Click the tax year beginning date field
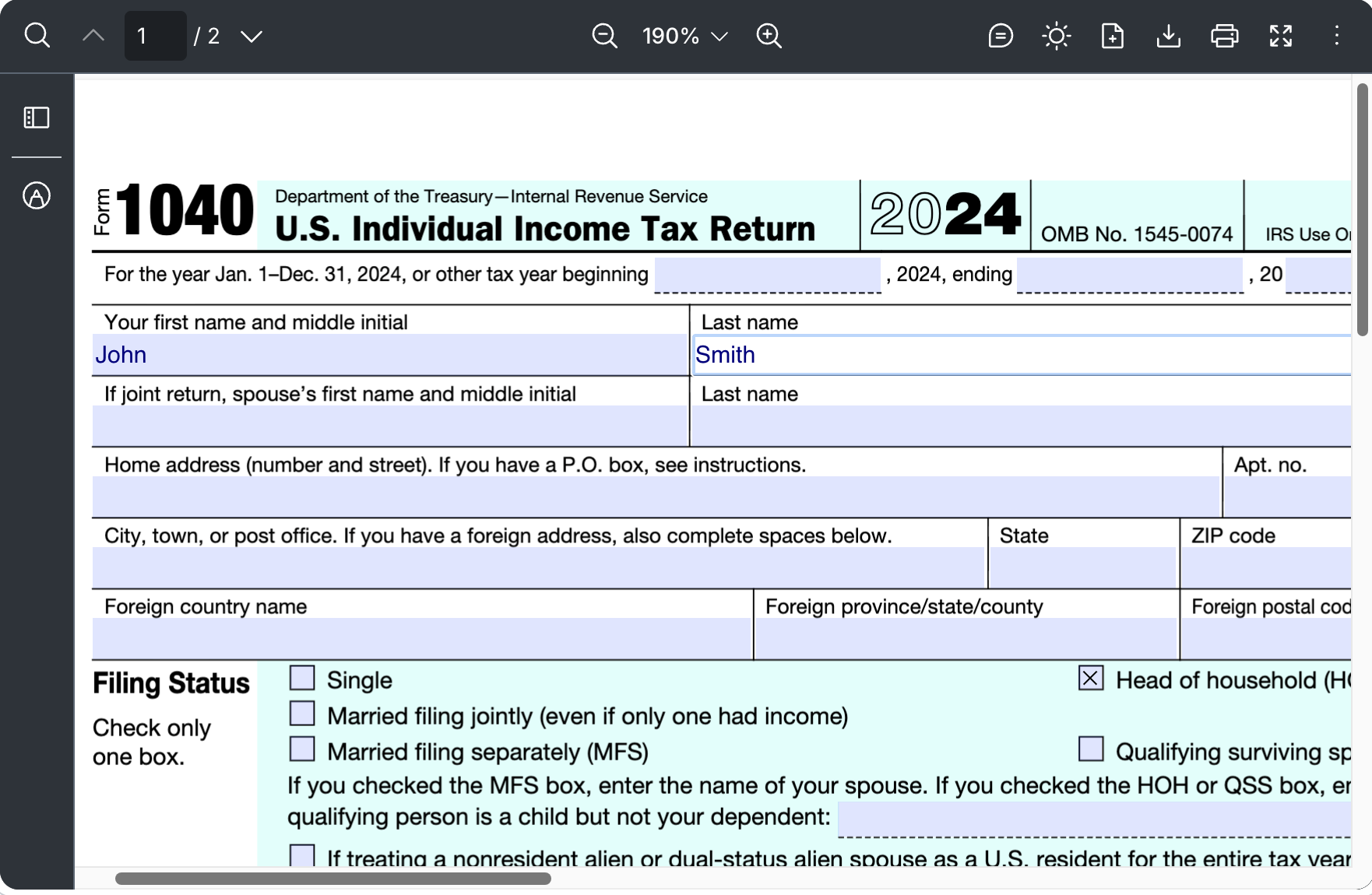 pyautogui.click(x=768, y=275)
